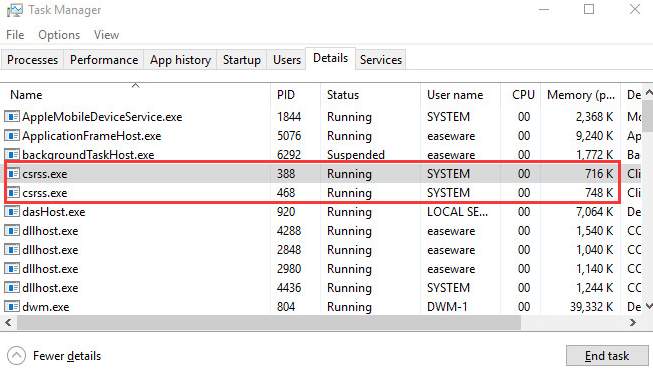Screen dimensions: 653x377
Task: Click the Suspended status cell
Action: 356,155
